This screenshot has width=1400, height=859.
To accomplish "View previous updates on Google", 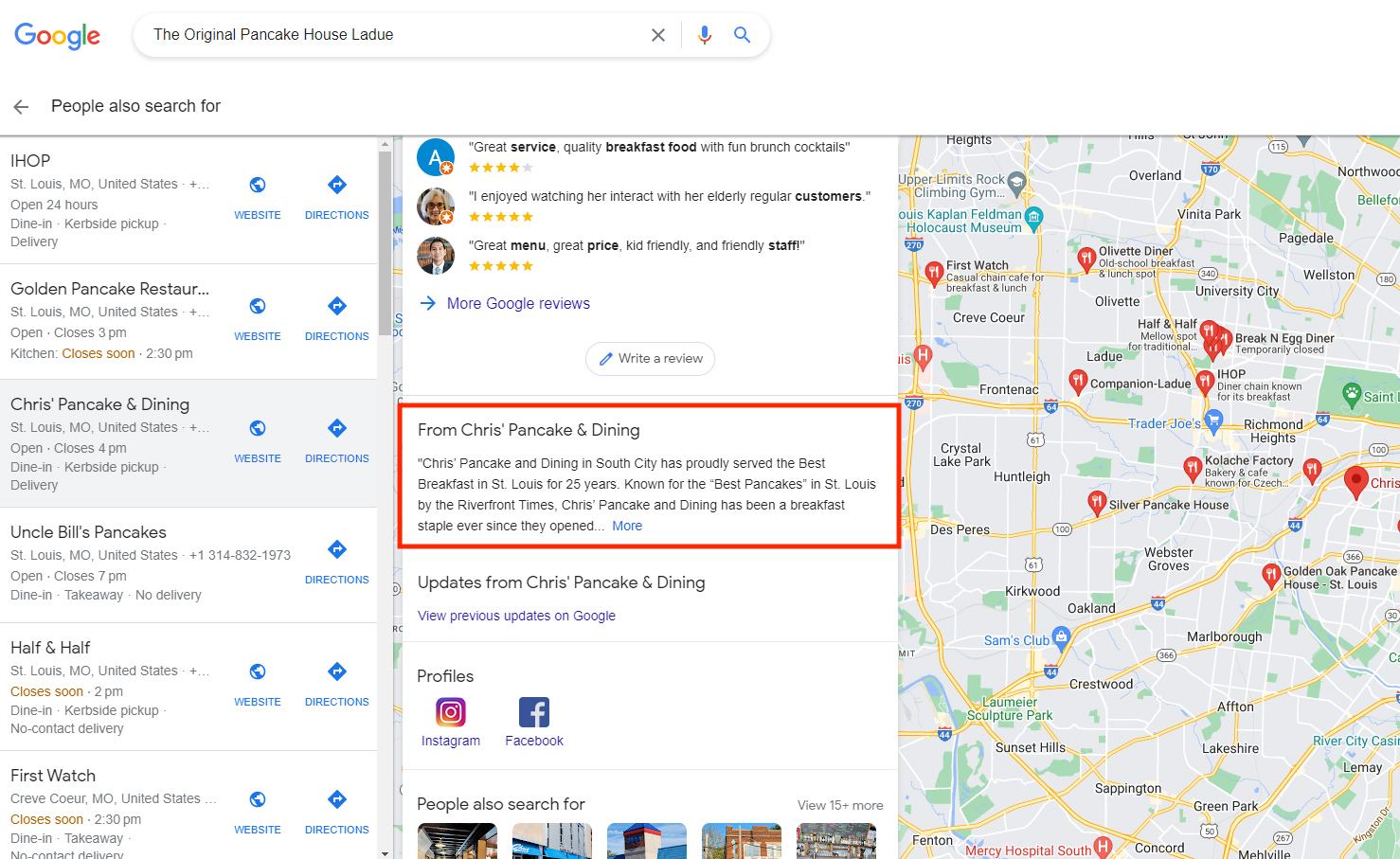I will pos(516,615).
